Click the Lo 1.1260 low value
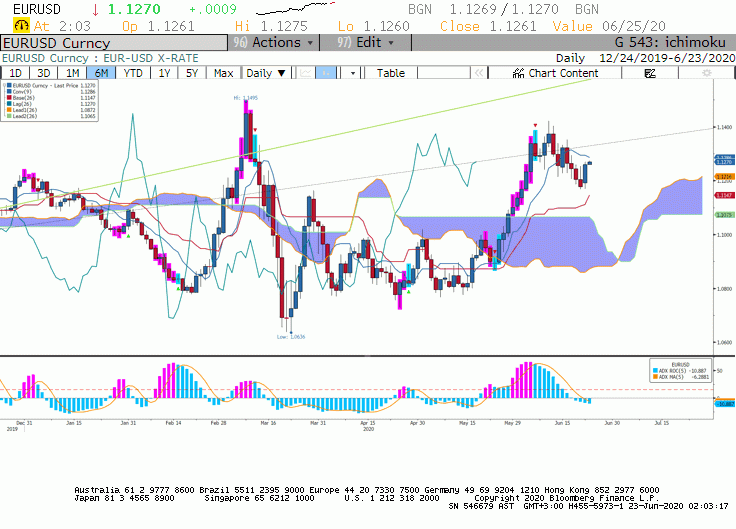The height and width of the screenshot is (529, 736). (374, 26)
